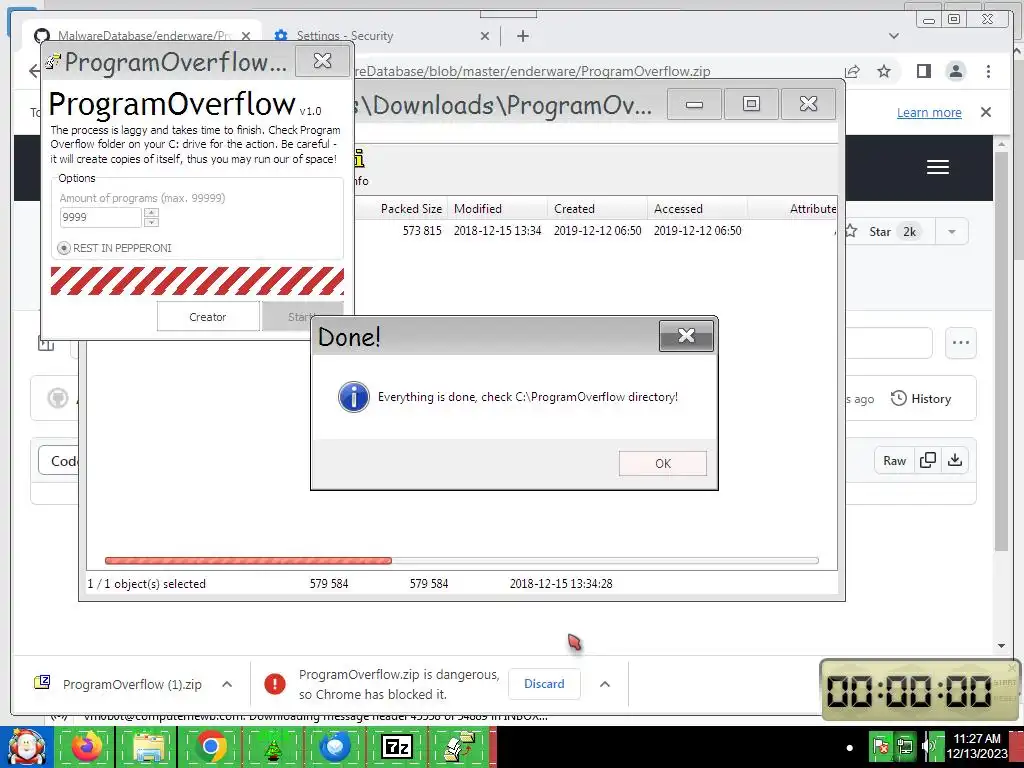Click the red dangerous download warning icon
This screenshot has width=1024, height=768.
click(275, 684)
